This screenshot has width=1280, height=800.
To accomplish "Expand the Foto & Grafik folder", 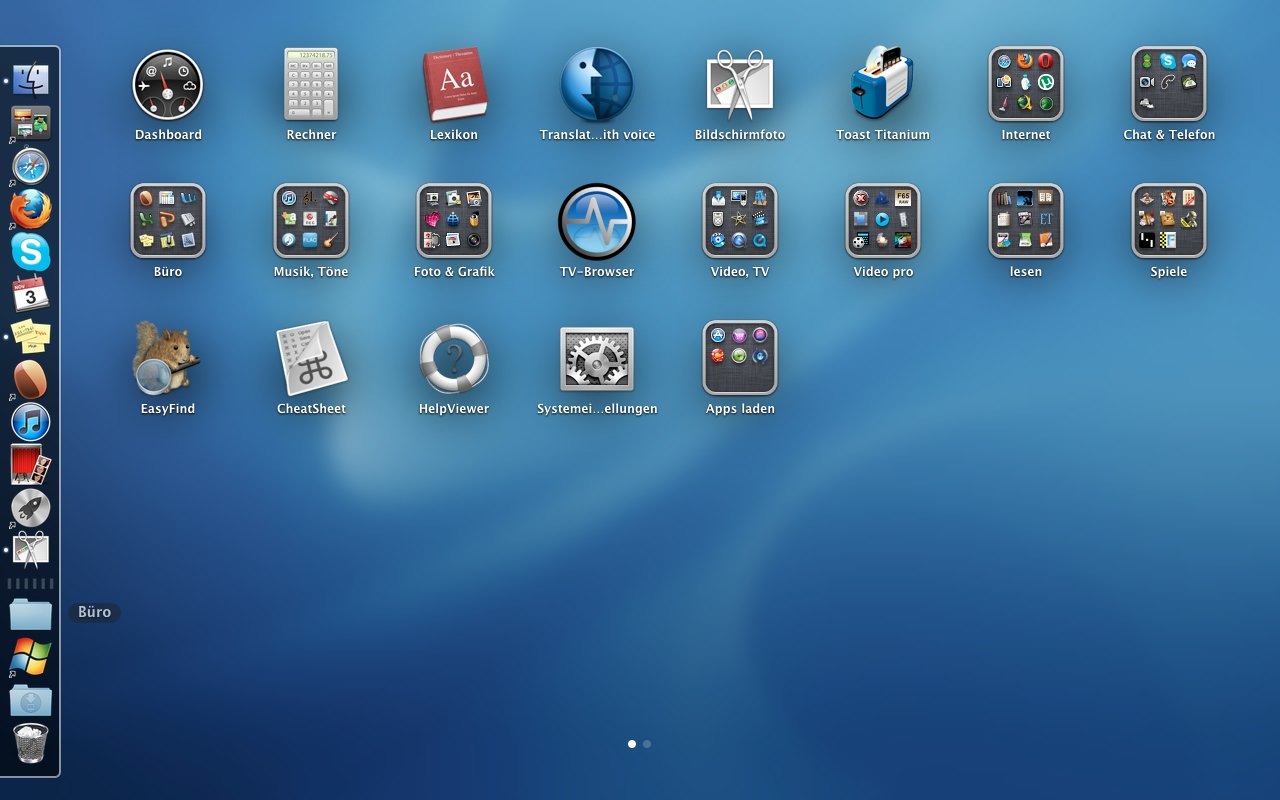I will coord(454,221).
